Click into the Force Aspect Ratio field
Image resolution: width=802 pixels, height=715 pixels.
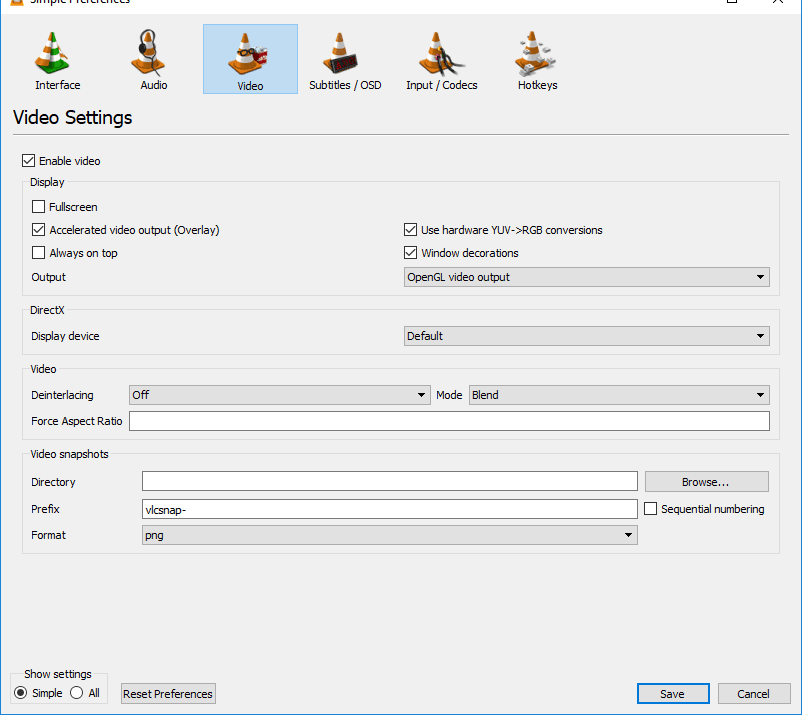point(449,421)
